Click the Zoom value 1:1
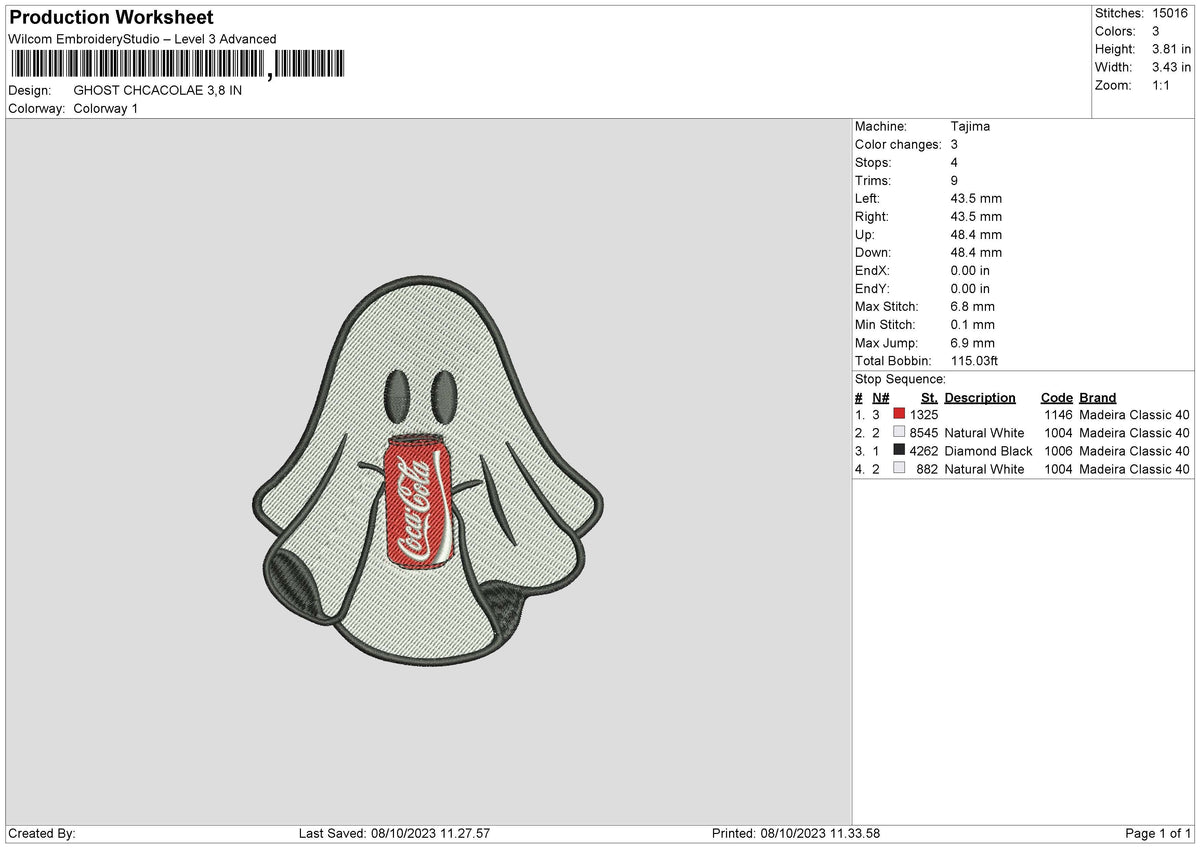This screenshot has height=848, width=1200. pos(1163,85)
